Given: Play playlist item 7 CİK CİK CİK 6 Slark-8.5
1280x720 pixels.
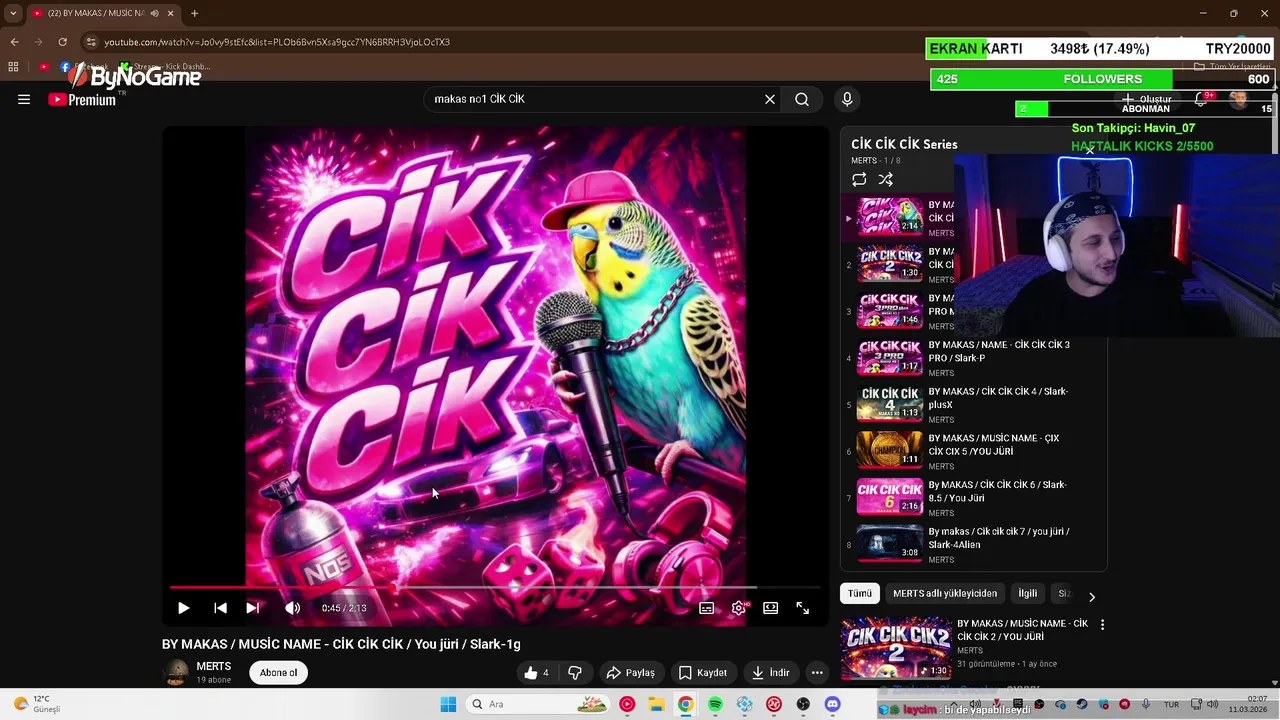Looking at the screenshot, I should [975, 498].
